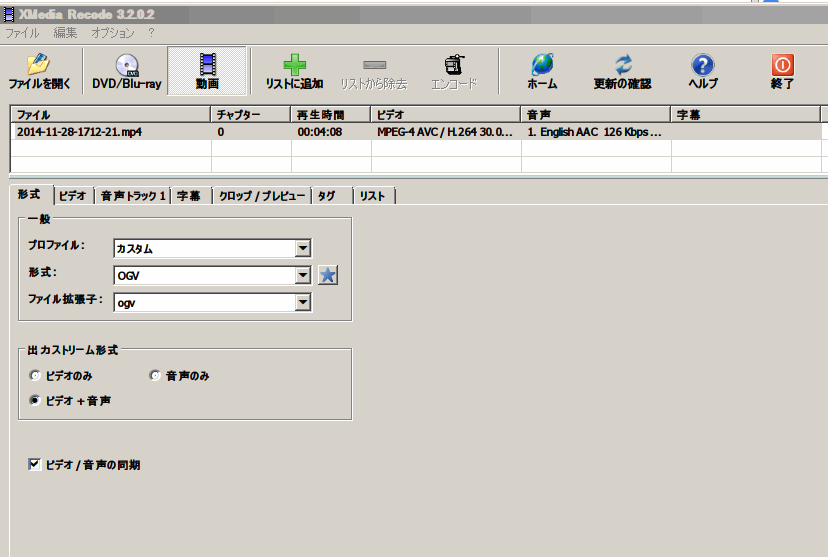This screenshot has height=557, width=828.
Task: Select file 2014-11-28-1712-21.mp4
Action: pos(79,132)
